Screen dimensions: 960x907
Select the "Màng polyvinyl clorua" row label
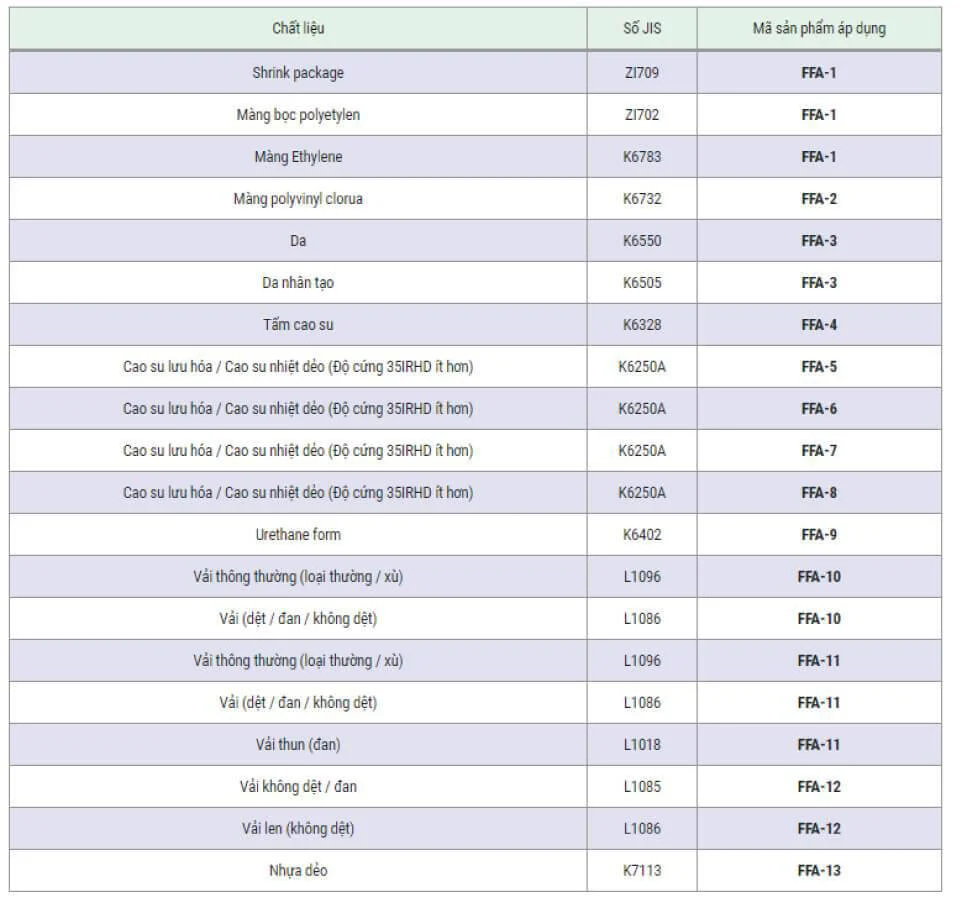click(x=298, y=199)
